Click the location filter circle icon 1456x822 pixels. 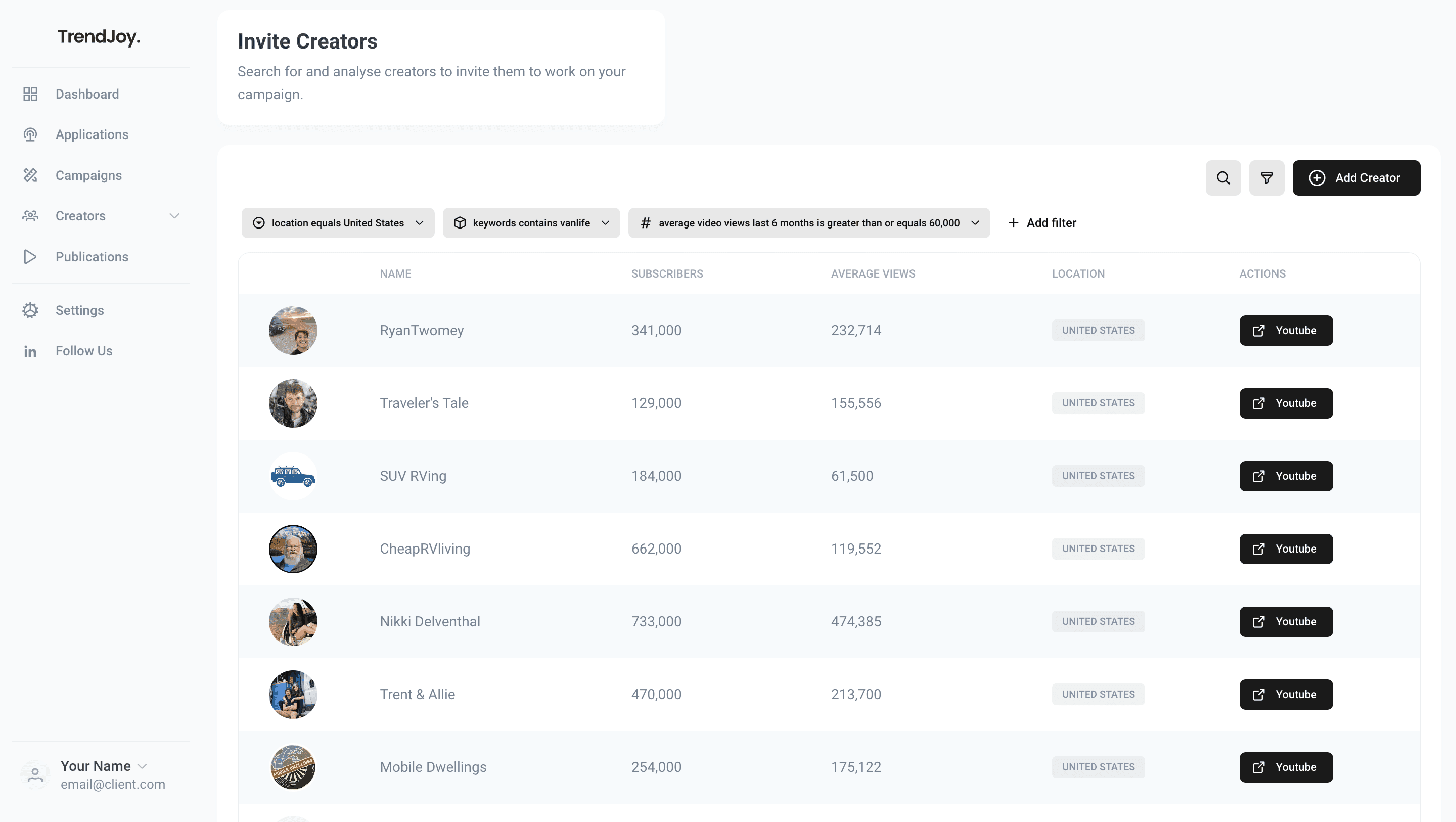tap(258, 223)
